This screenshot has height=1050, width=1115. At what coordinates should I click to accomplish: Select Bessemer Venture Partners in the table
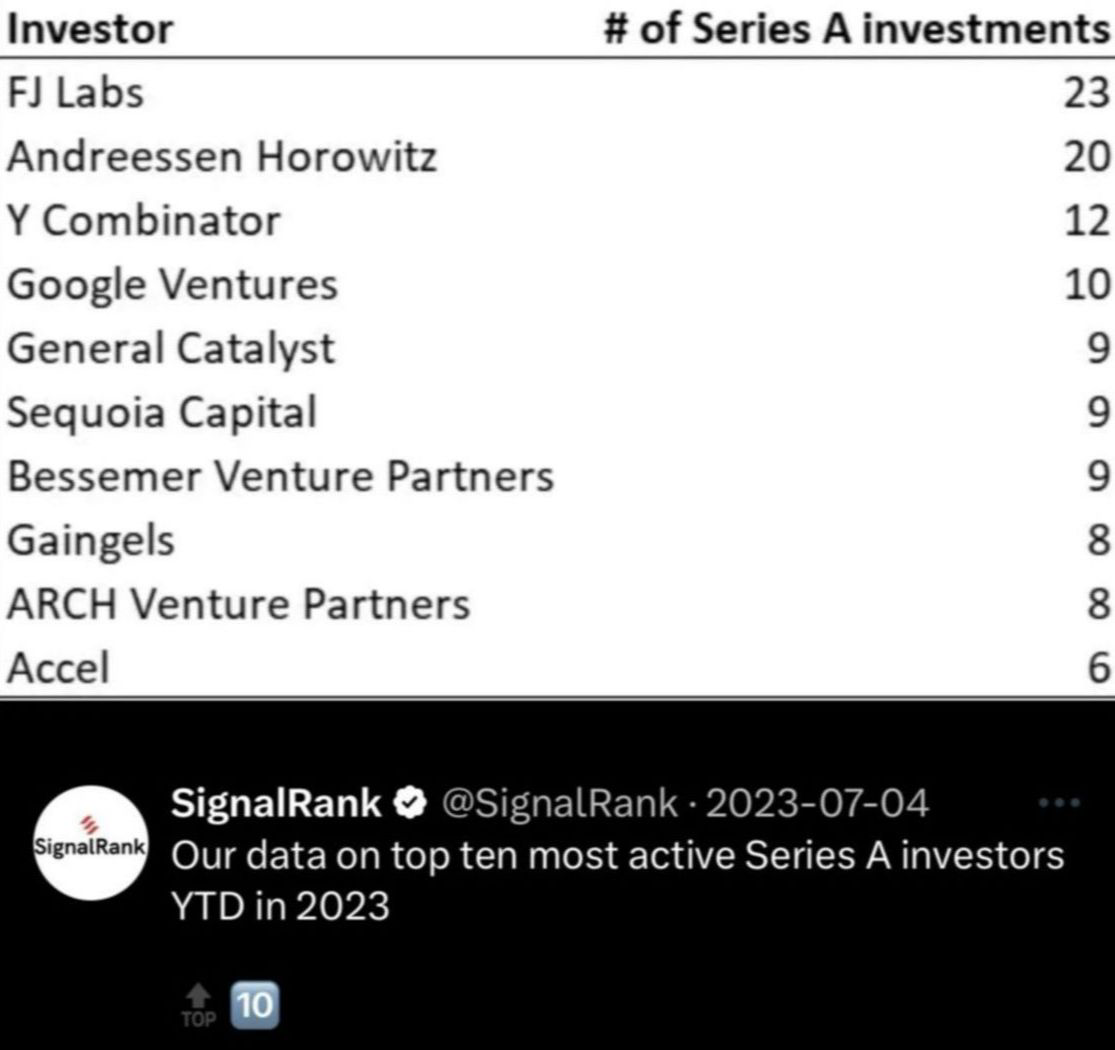(280, 476)
